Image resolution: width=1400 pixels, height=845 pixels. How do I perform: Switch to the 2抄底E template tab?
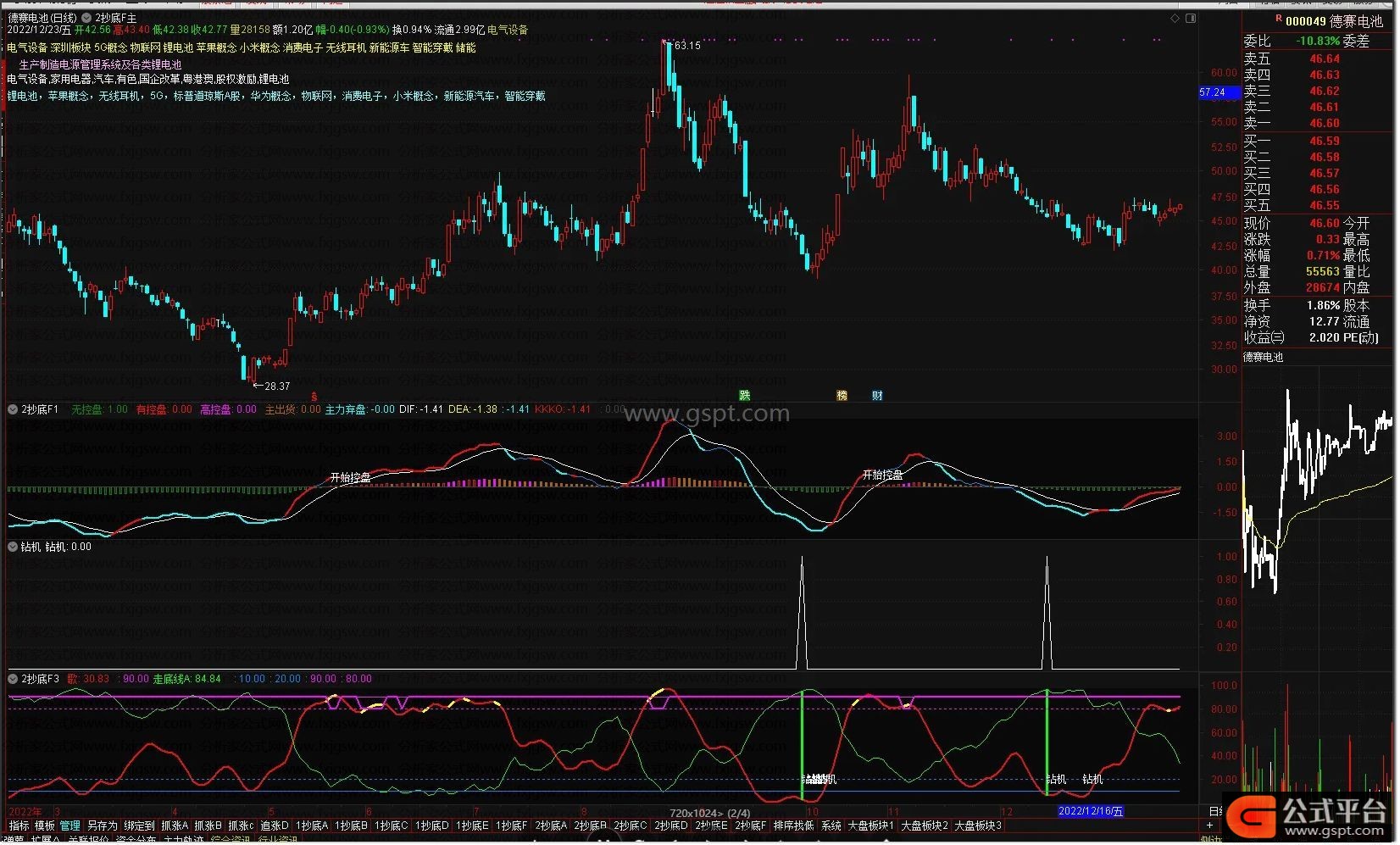(x=711, y=826)
